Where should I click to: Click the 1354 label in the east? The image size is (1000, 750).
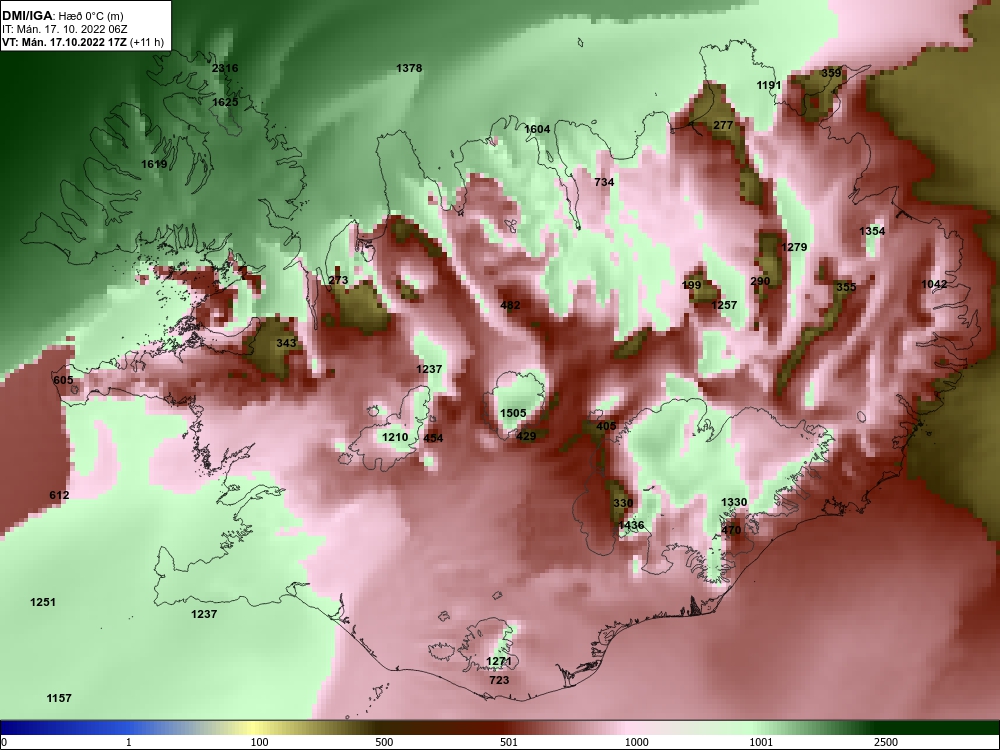(x=872, y=232)
